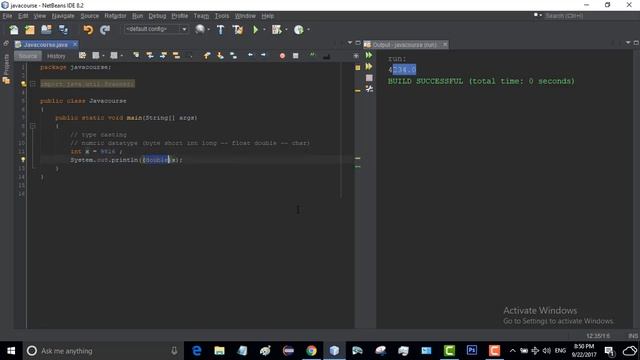Click the globe browser icon in toolbar

[200, 29]
